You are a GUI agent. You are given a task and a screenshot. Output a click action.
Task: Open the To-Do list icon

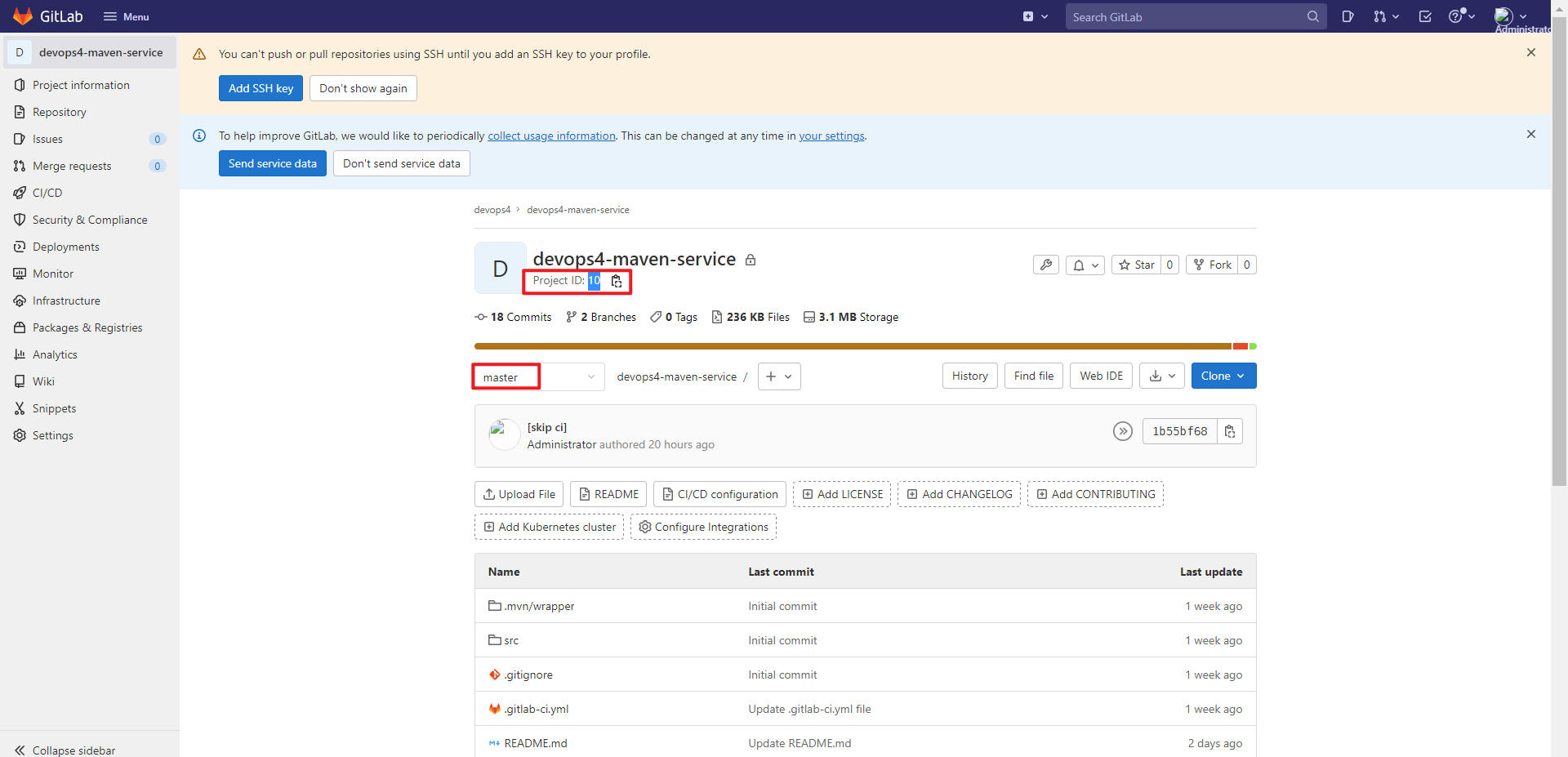coord(1425,16)
